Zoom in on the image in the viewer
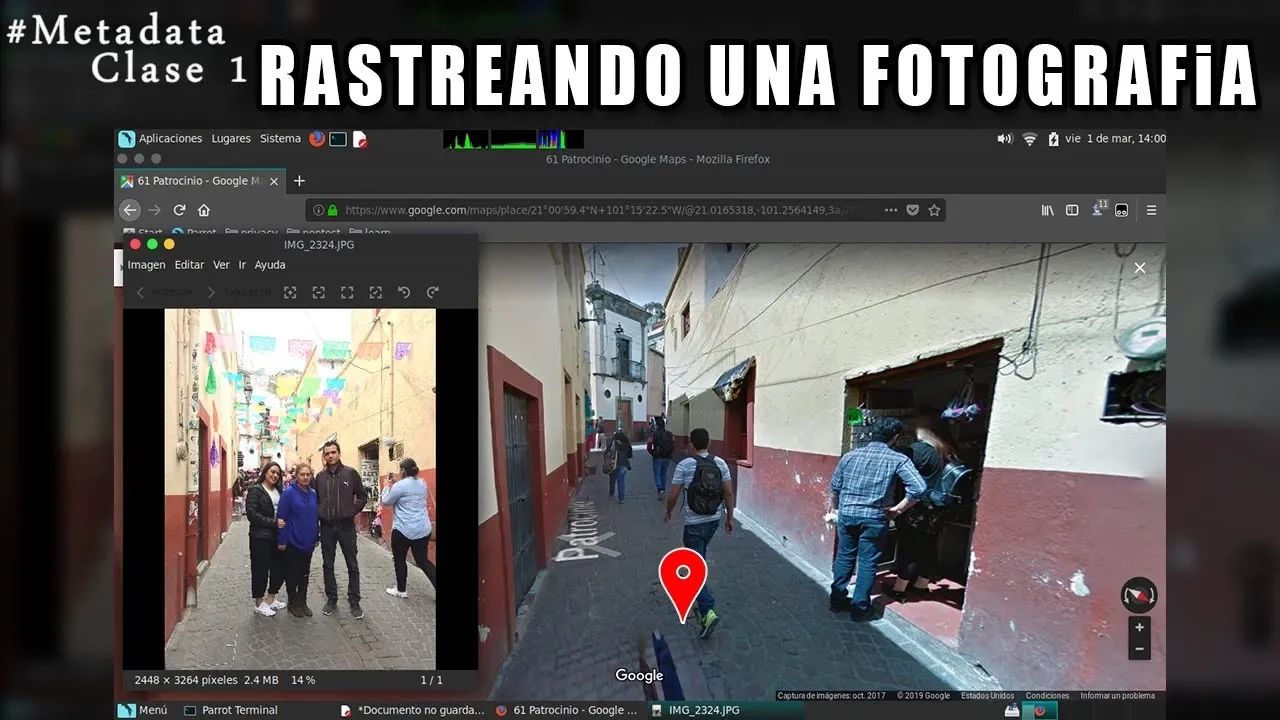1280x720 pixels. [x=290, y=292]
